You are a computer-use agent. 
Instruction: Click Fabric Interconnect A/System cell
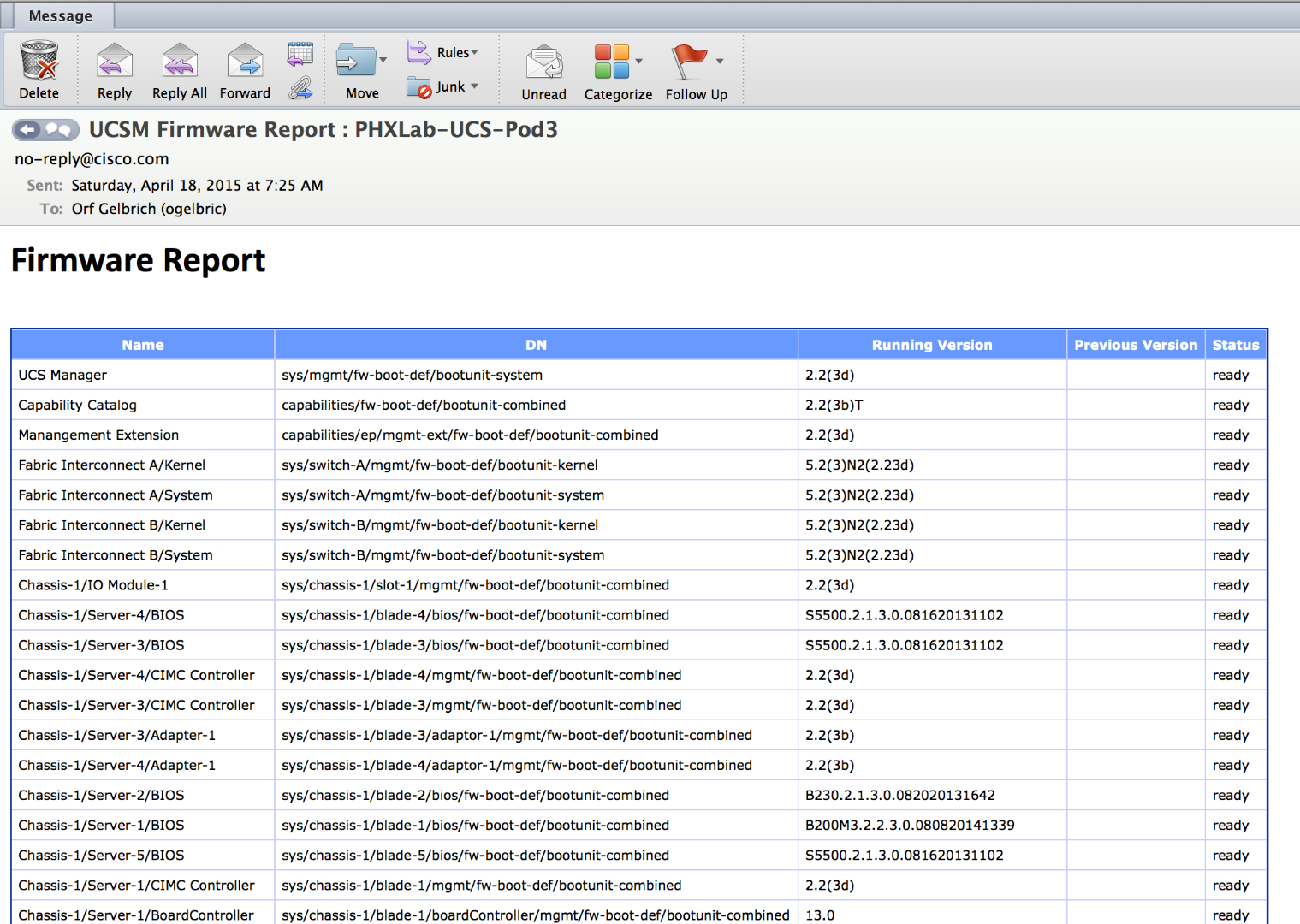pos(143,495)
